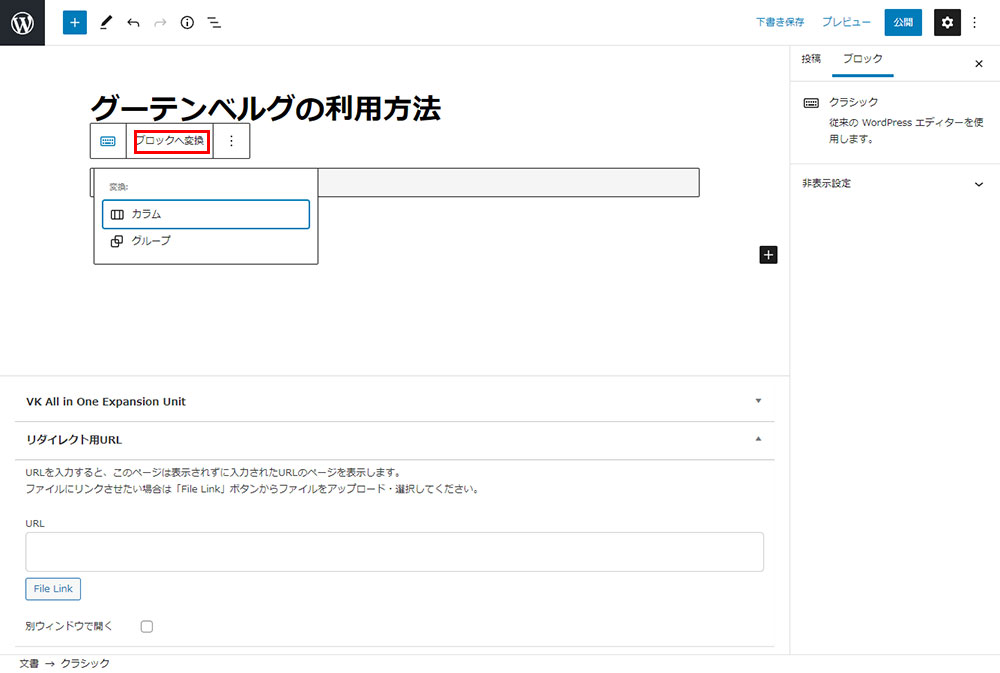Open the top-right options three-dot menu

[x=975, y=22]
